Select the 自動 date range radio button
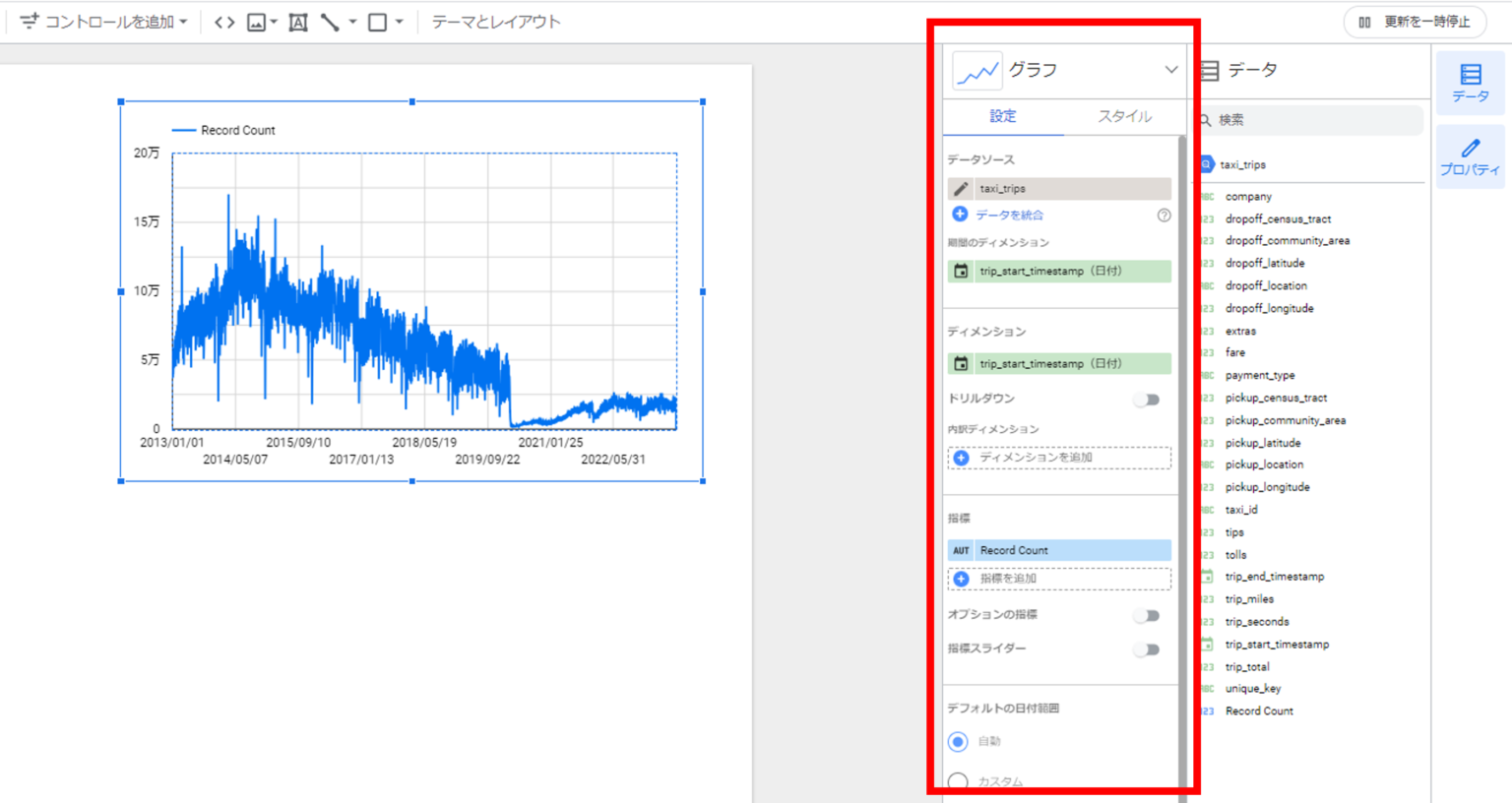1512x803 pixels. (958, 741)
